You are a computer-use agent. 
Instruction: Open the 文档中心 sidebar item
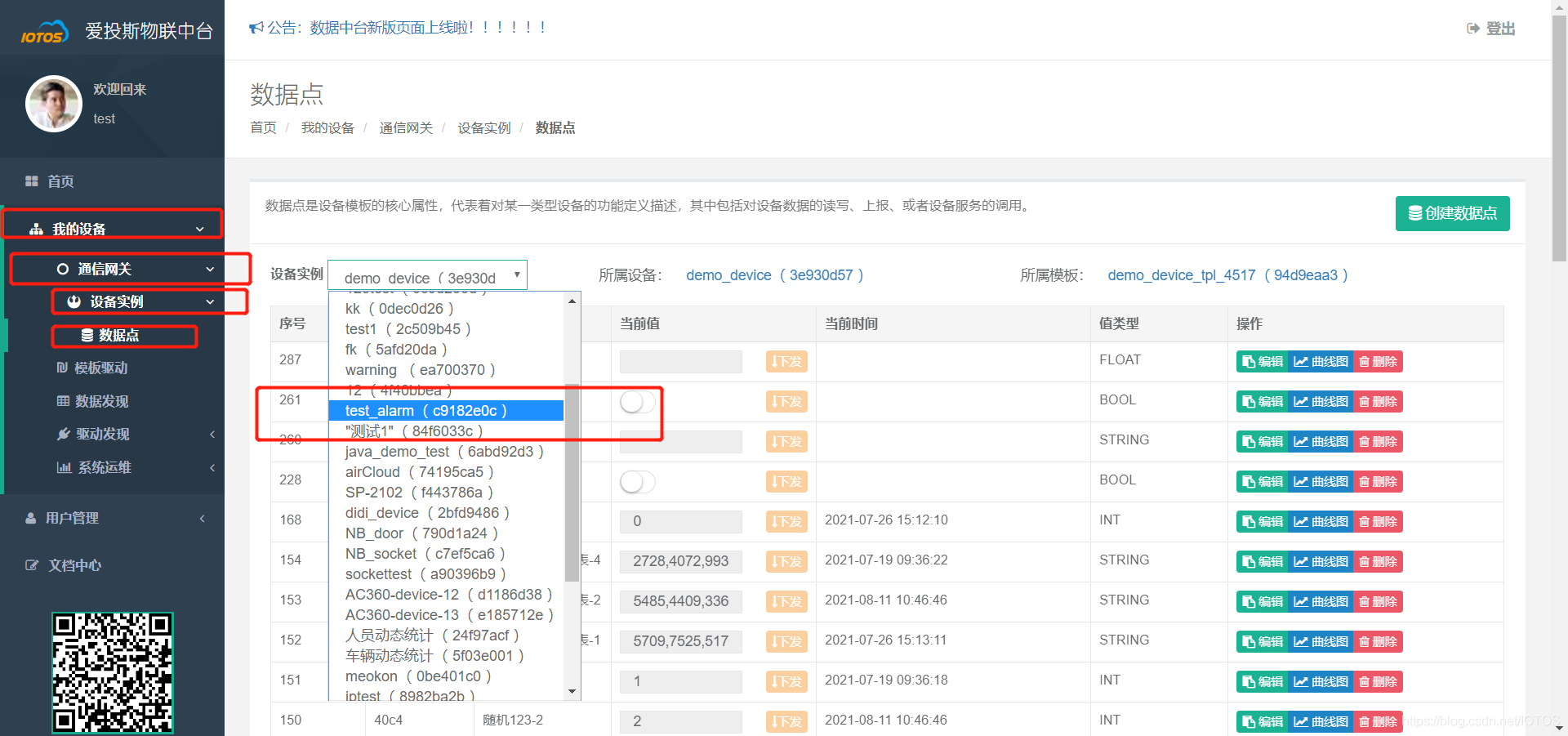point(73,564)
